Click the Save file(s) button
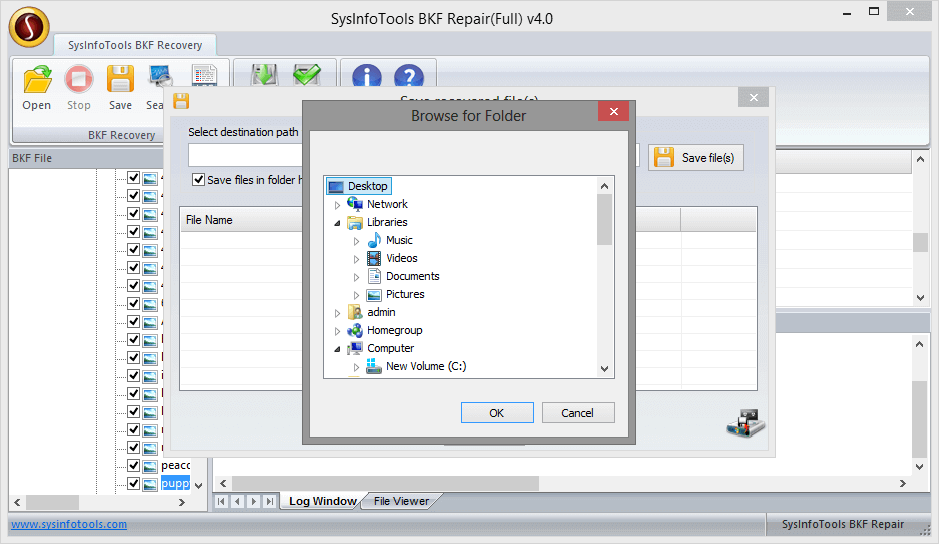The height and width of the screenshot is (544, 939). (696, 158)
